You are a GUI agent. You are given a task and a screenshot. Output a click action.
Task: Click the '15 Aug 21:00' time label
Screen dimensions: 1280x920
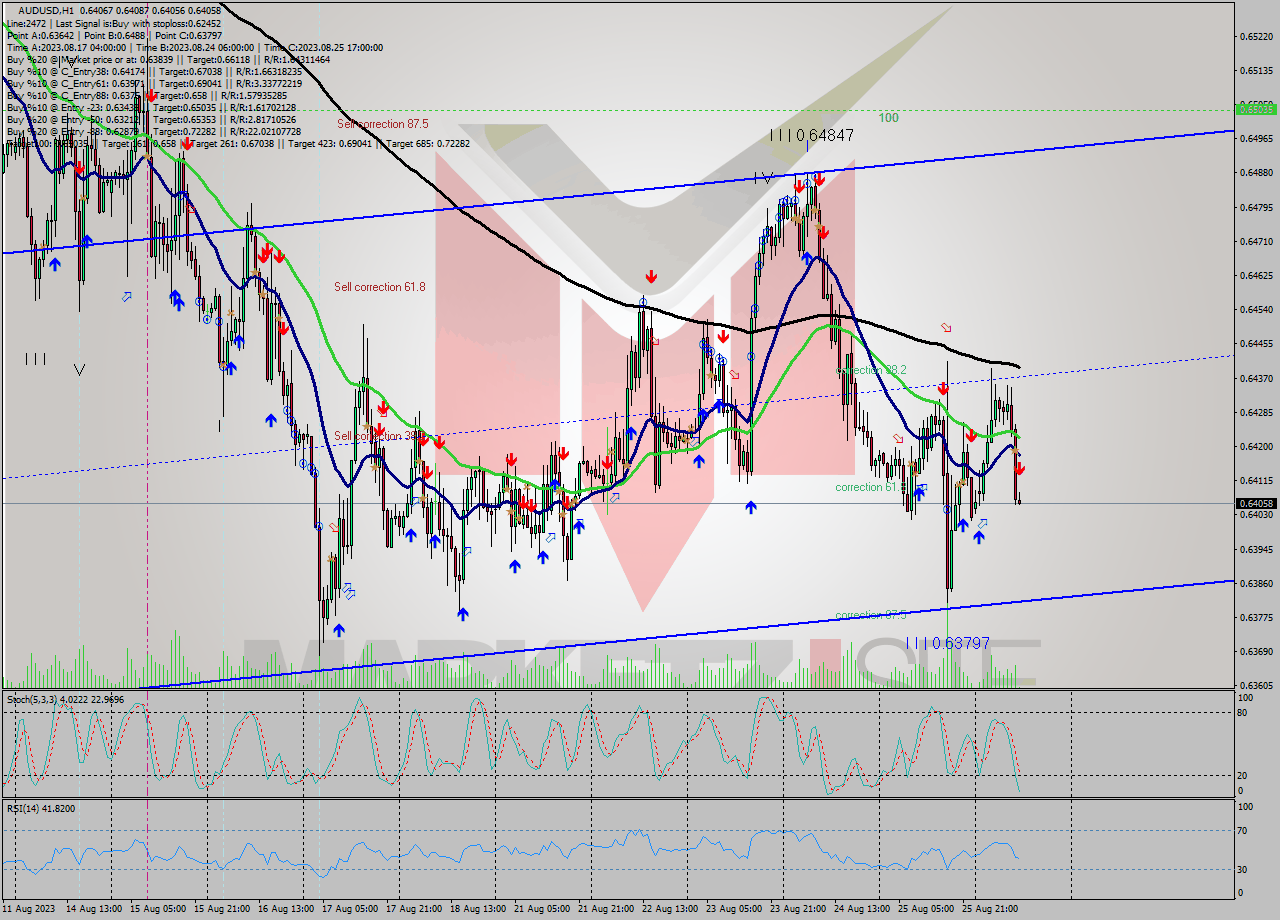click(223, 909)
